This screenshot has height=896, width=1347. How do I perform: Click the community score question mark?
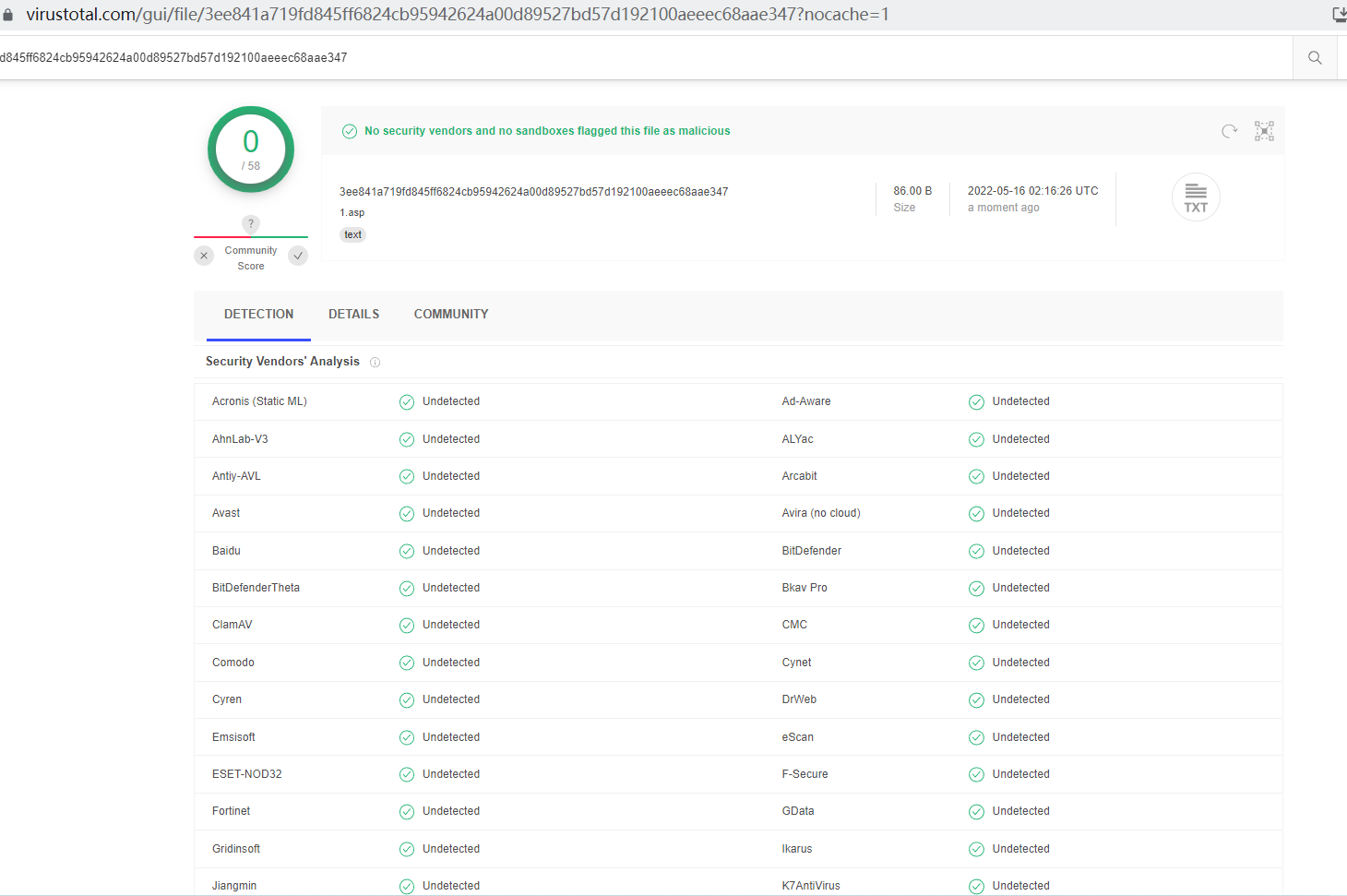point(251,223)
